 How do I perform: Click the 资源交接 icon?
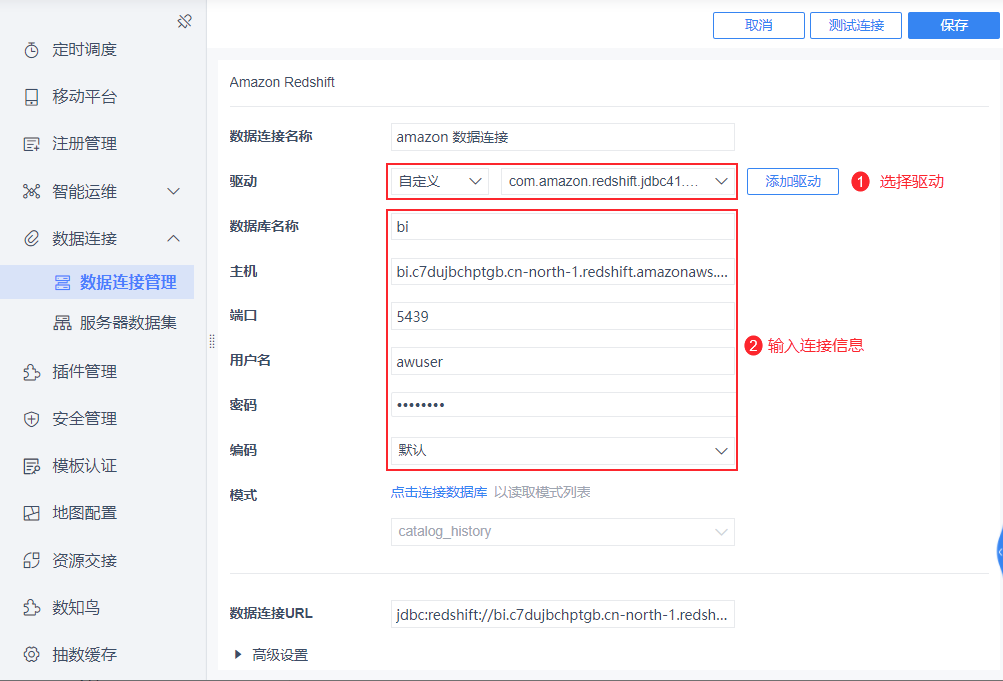click(x=31, y=561)
